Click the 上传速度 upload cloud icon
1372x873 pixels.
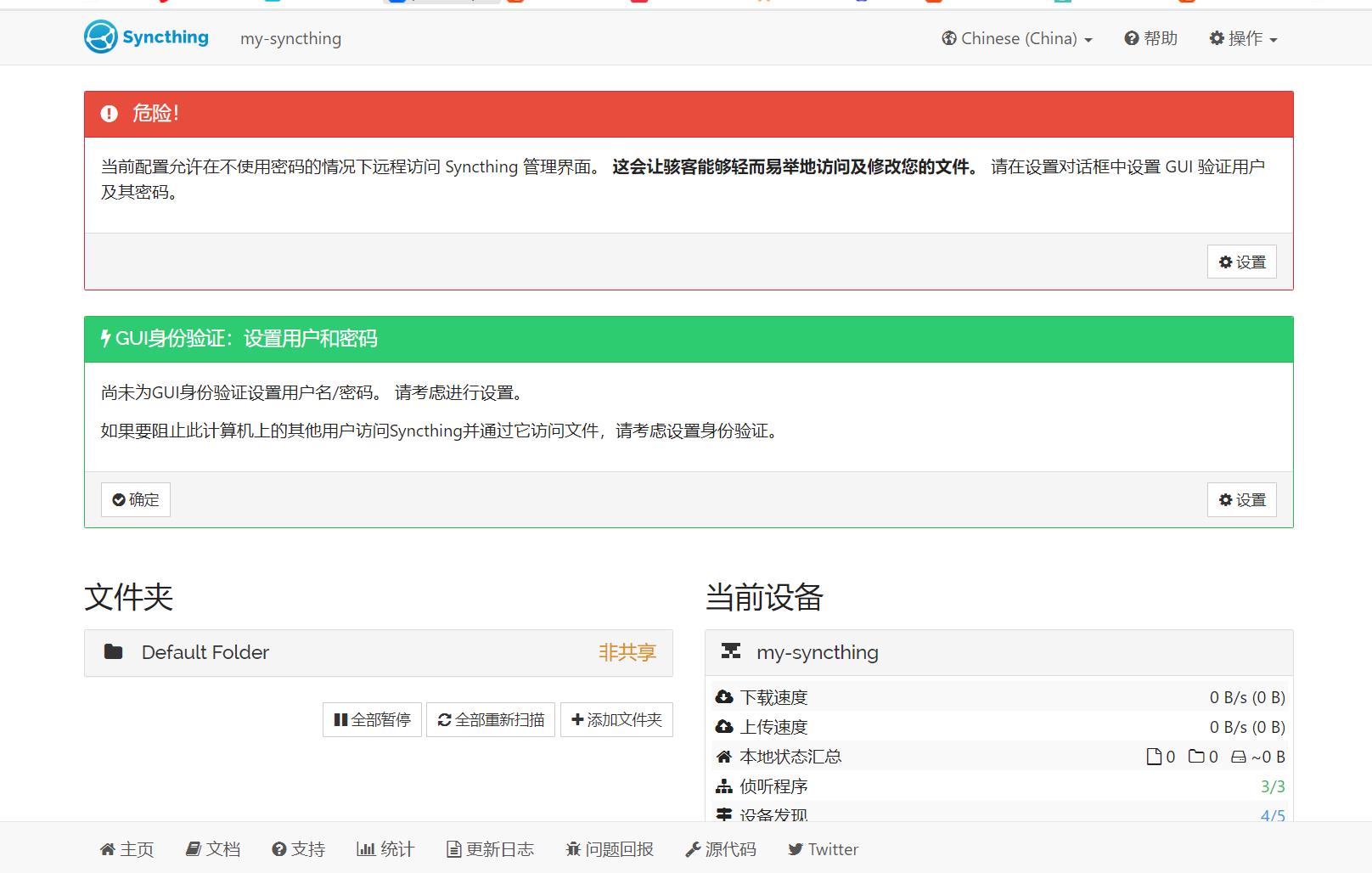tap(724, 727)
